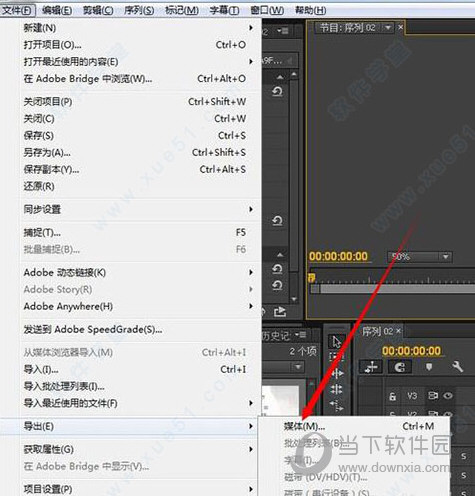475x497 pixels.
Task: Choose 导入(I)... menu item
Action: point(135,369)
